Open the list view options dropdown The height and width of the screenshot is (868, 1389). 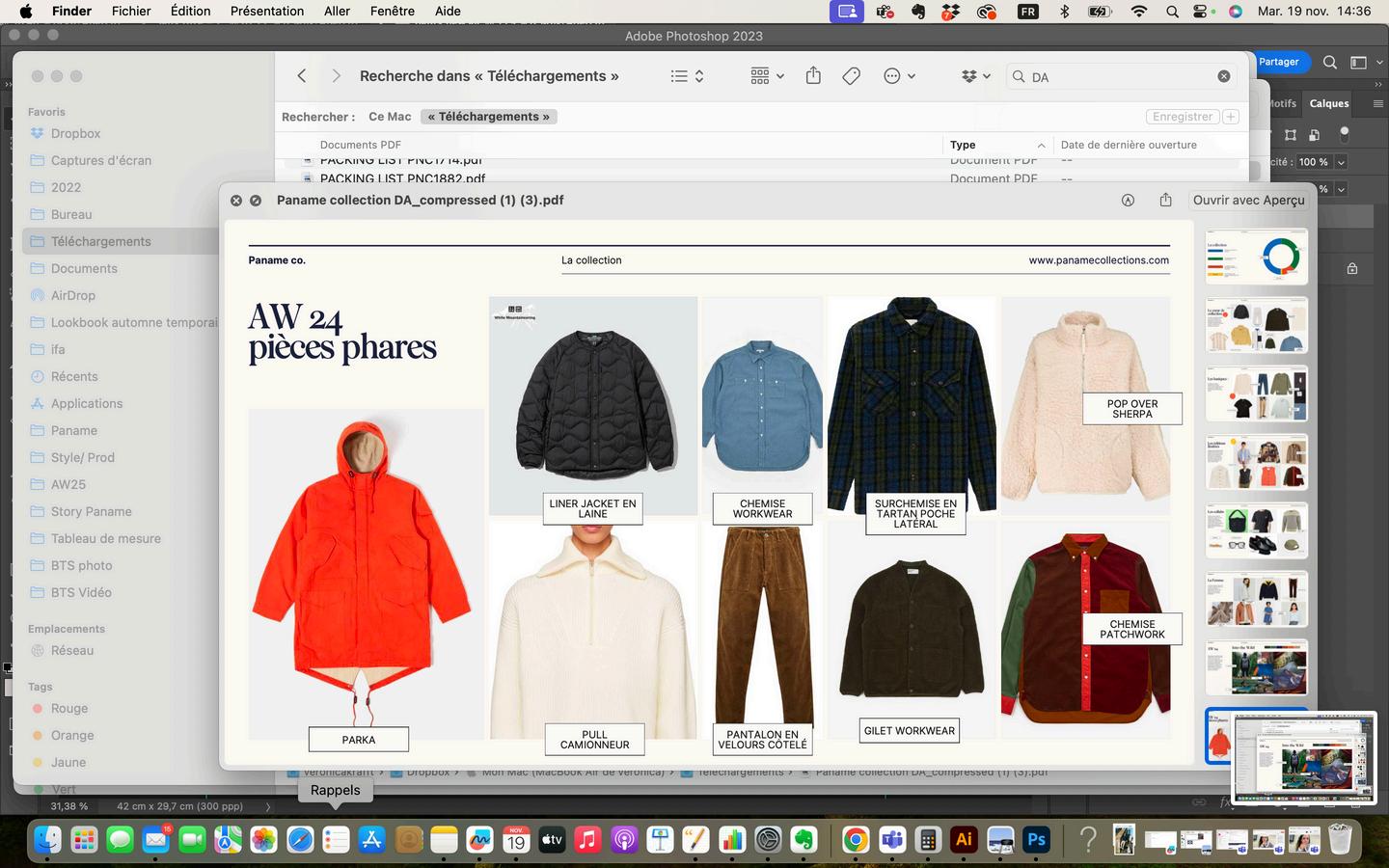pyautogui.click(x=688, y=76)
